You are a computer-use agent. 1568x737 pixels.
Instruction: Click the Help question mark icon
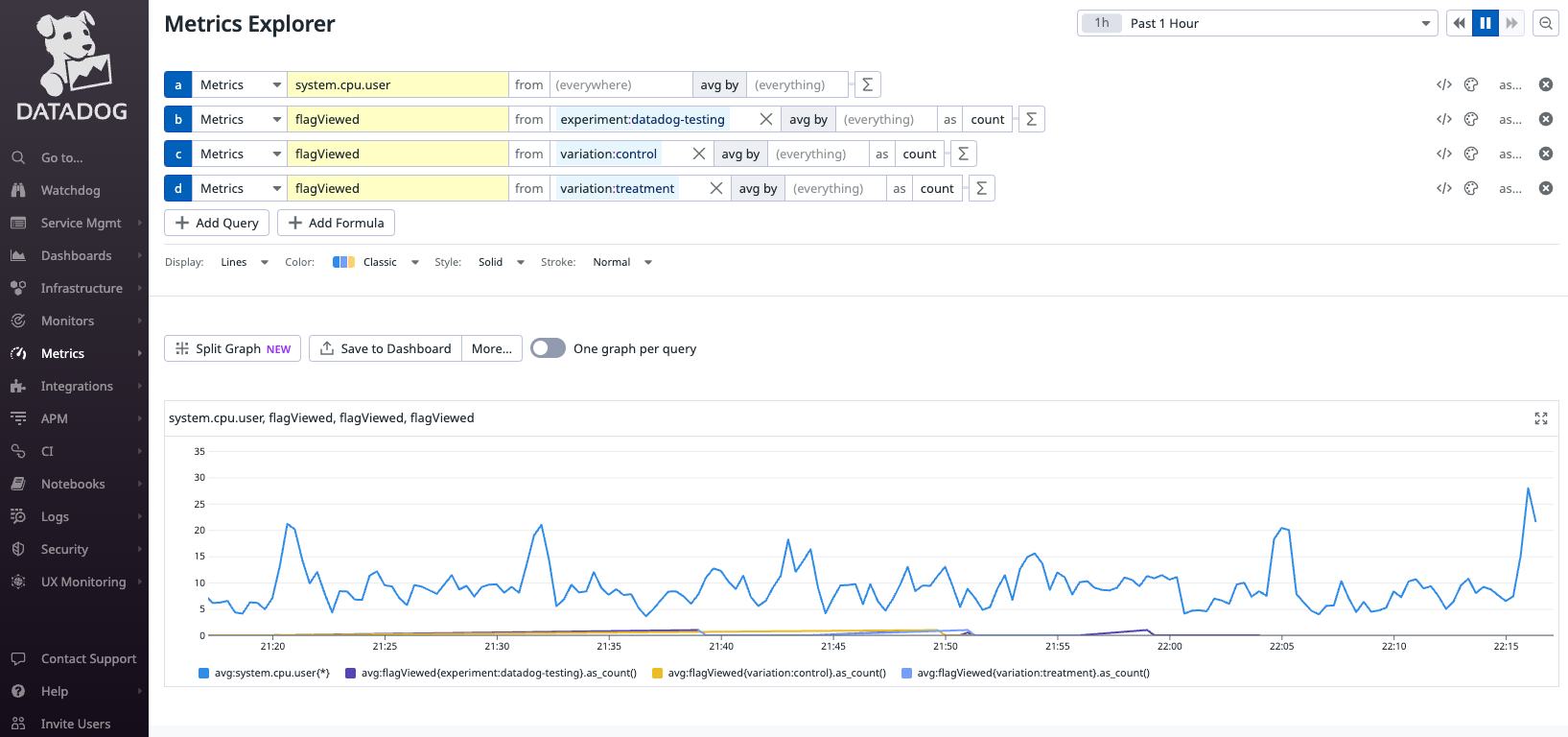pos(18,691)
